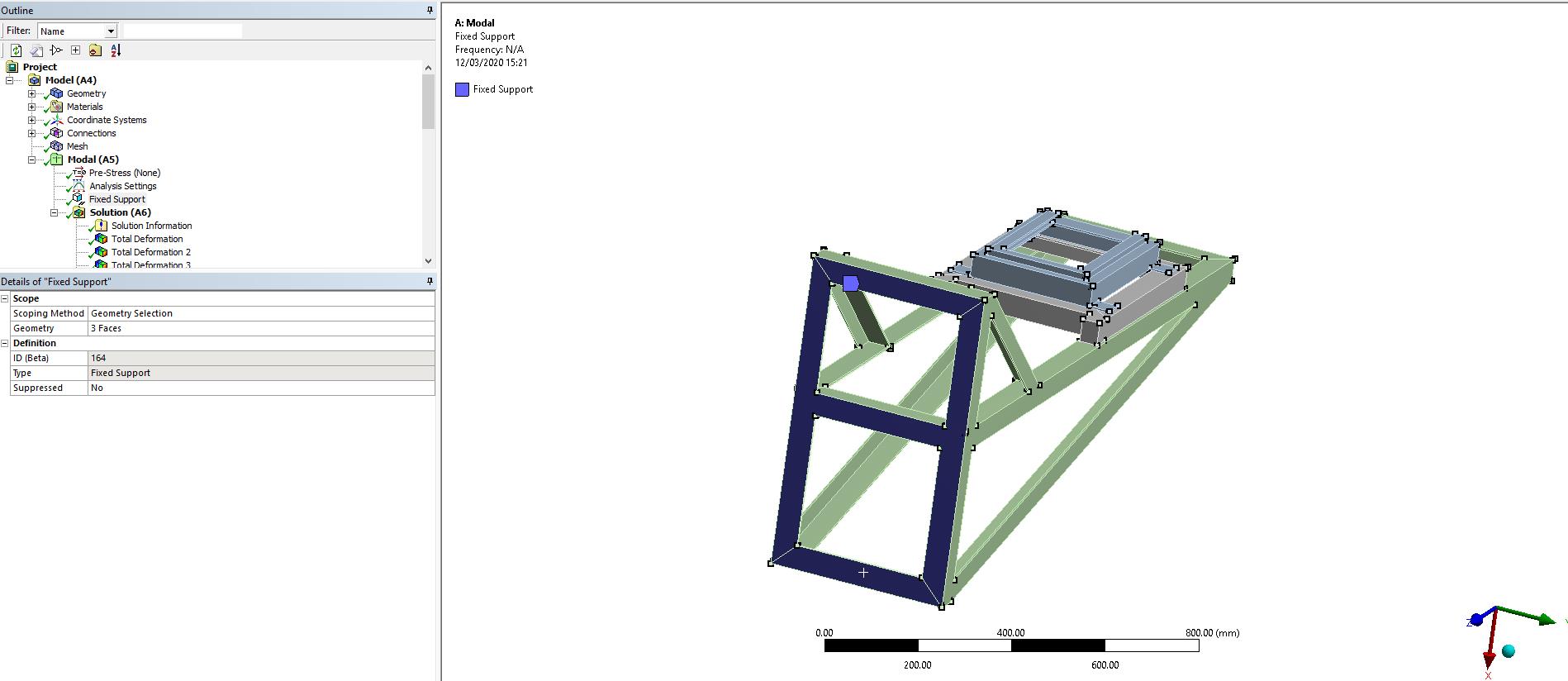1568x681 pixels.
Task: Select the Project tree item
Action: tap(40, 67)
